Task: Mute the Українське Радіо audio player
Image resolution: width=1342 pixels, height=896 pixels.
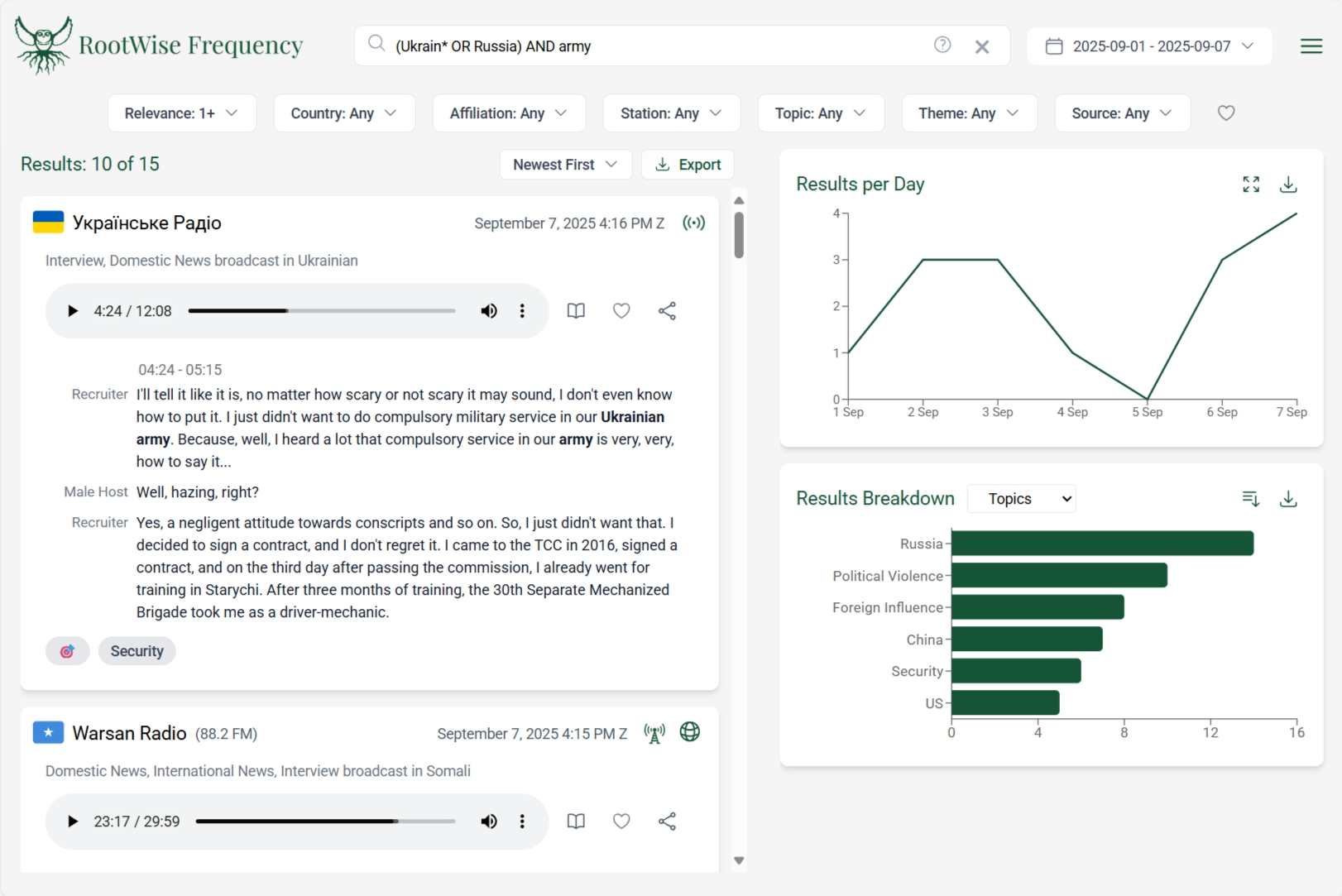Action: coord(489,311)
